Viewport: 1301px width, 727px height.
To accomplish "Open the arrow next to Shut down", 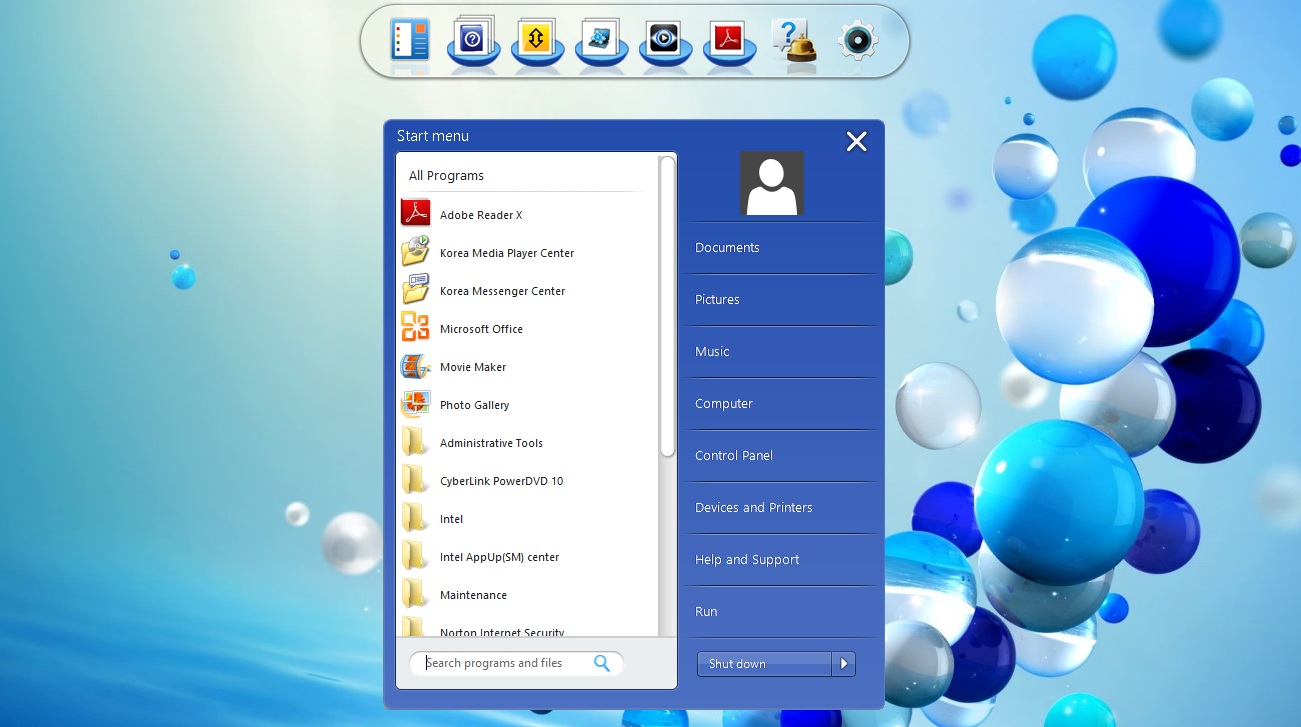I will point(844,664).
